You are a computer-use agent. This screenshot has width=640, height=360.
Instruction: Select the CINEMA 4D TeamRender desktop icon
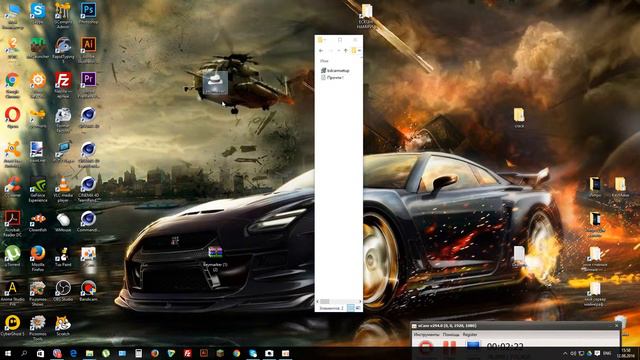[88, 190]
